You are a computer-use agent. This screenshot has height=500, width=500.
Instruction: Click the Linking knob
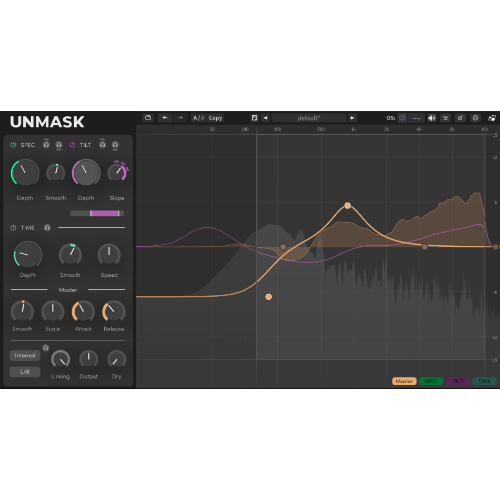[60, 359]
